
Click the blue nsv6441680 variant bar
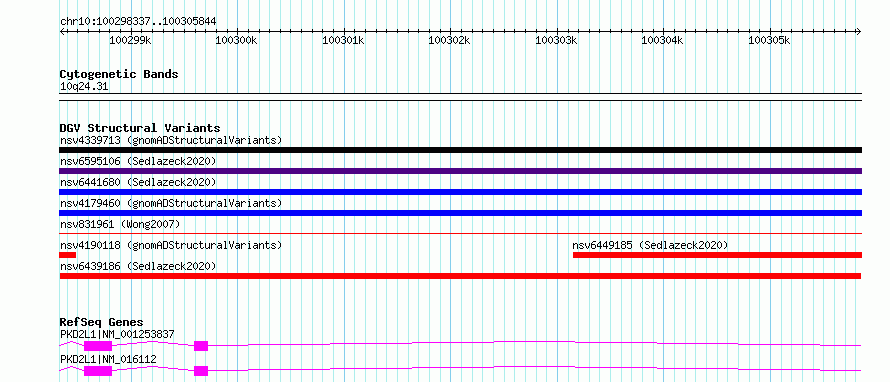[460, 192]
